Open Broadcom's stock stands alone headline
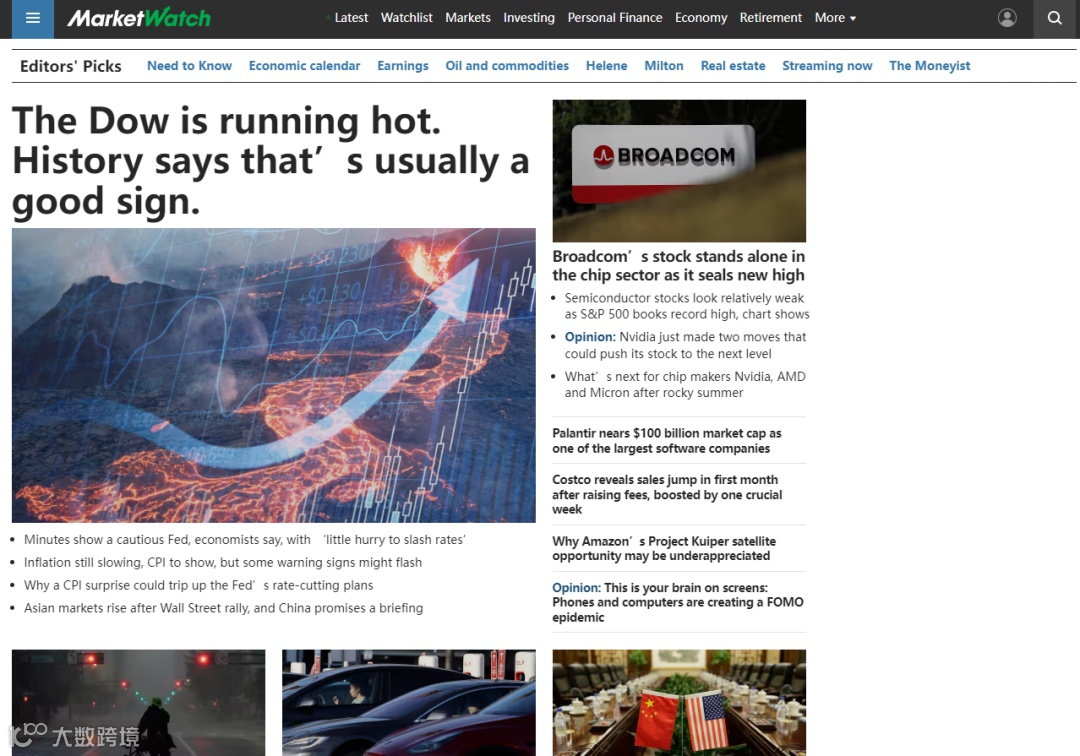The image size is (1080, 756). [678, 266]
